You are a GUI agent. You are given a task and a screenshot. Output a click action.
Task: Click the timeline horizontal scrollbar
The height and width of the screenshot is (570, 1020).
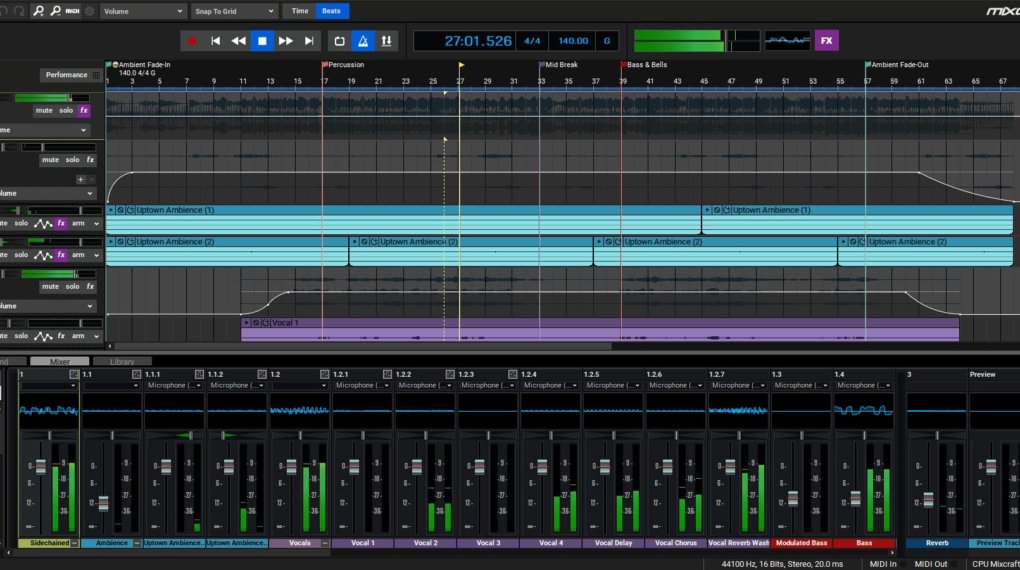click(363, 346)
